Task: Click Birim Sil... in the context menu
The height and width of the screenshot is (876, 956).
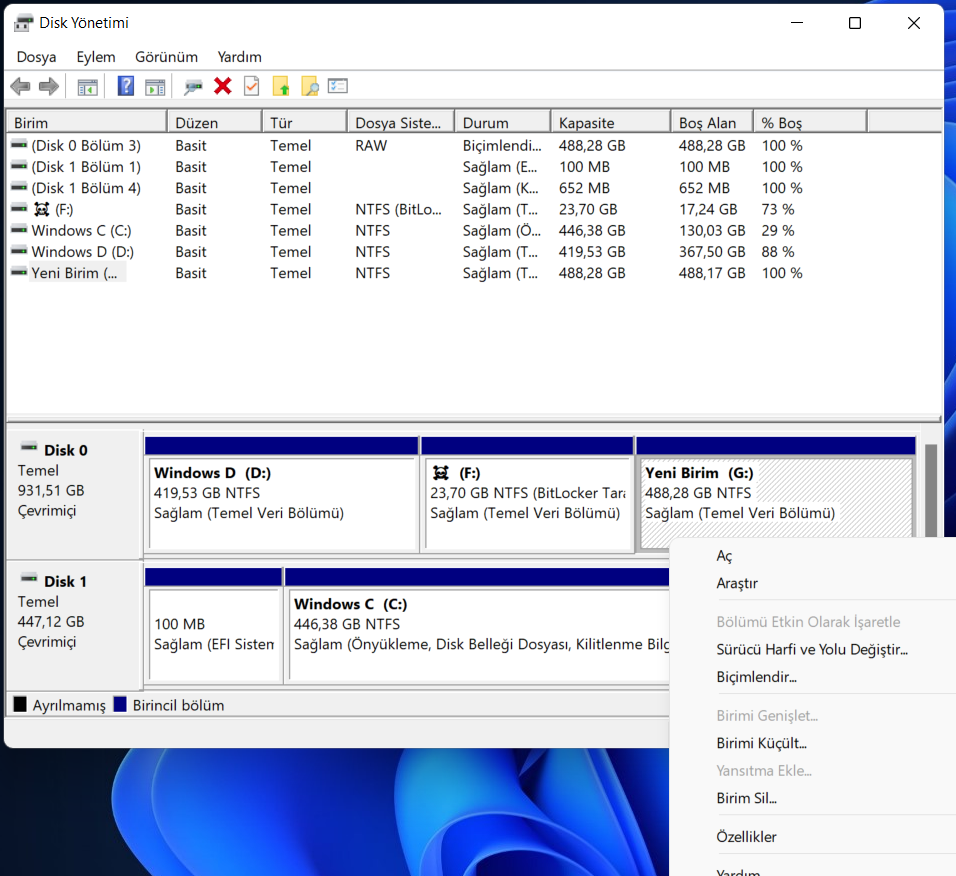Action: pos(746,798)
